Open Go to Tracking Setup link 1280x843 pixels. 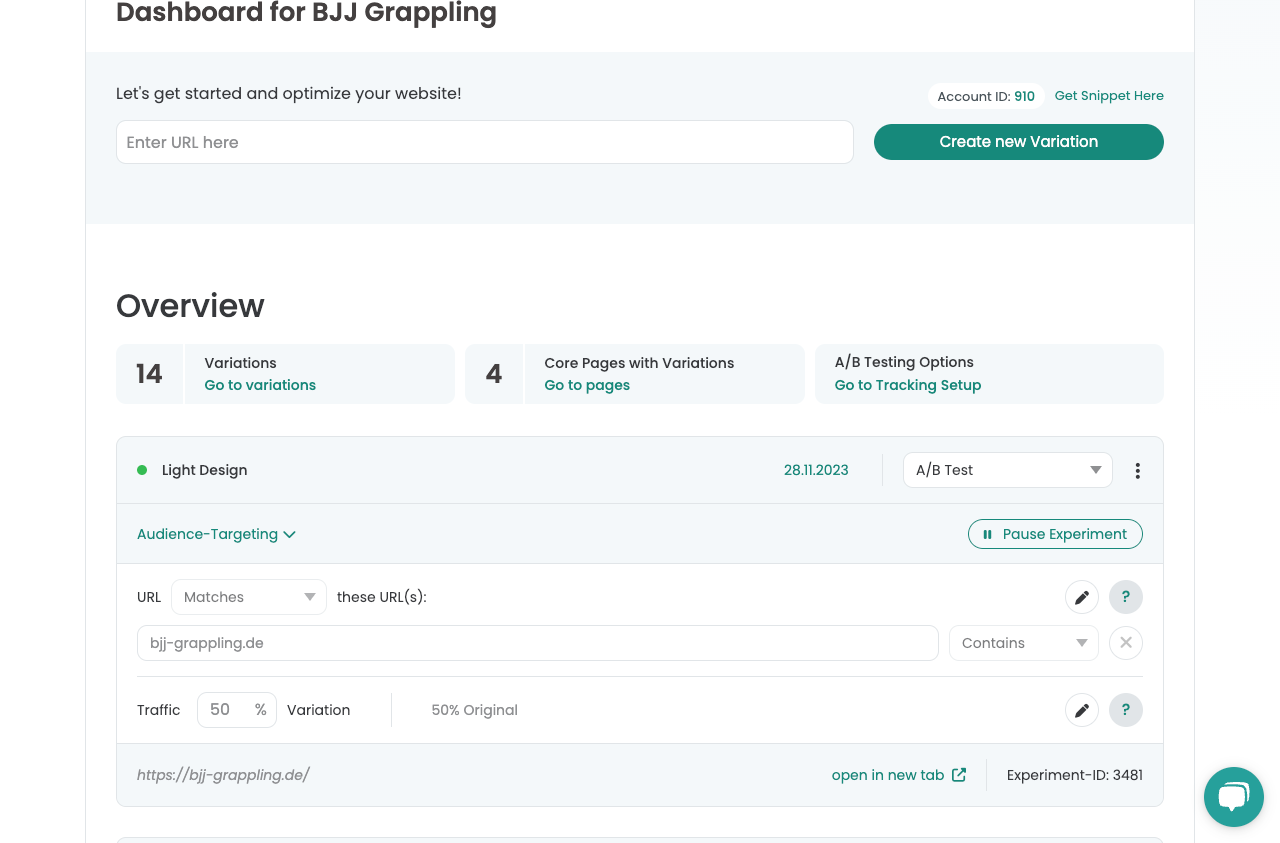click(907, 385)
